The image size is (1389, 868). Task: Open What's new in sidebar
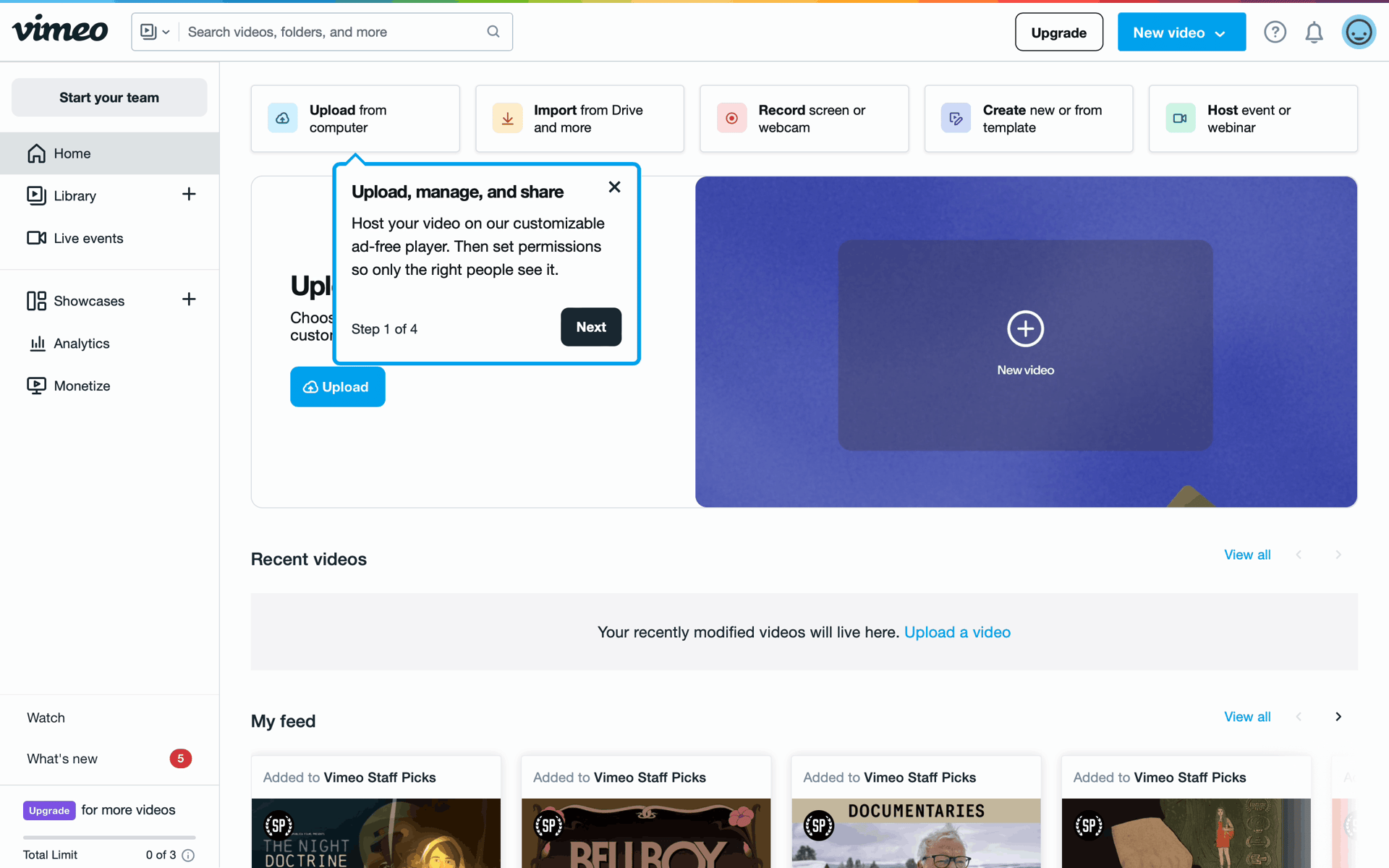coord(62,759)
